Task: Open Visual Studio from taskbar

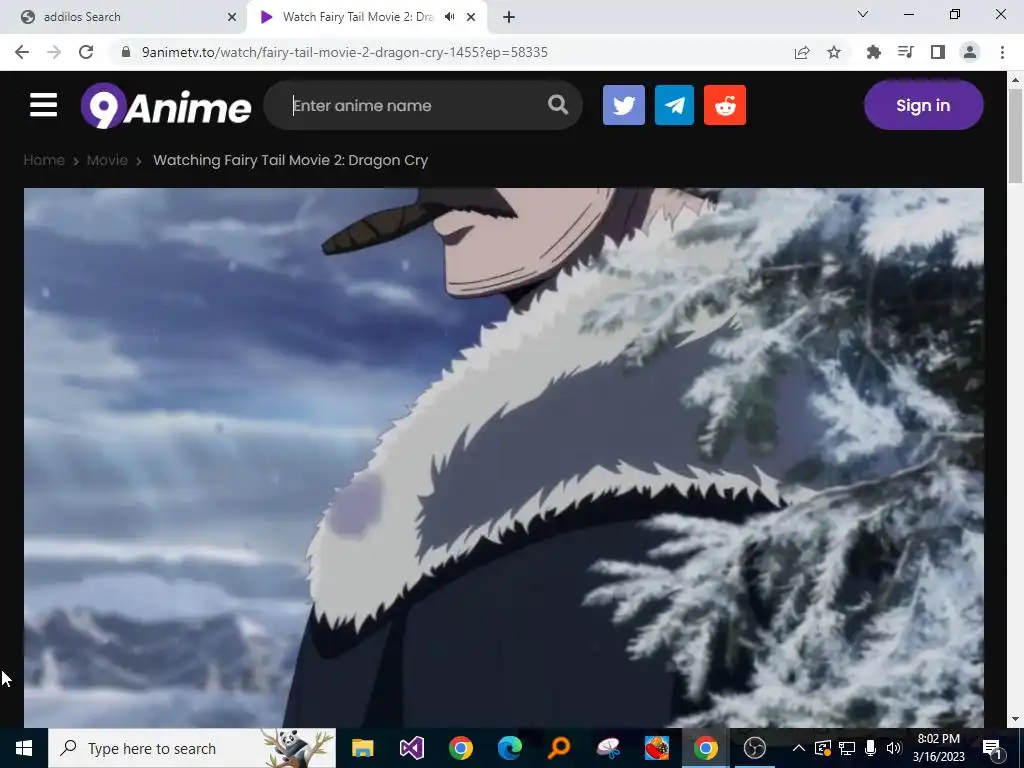Action: (x=411, y=748)
